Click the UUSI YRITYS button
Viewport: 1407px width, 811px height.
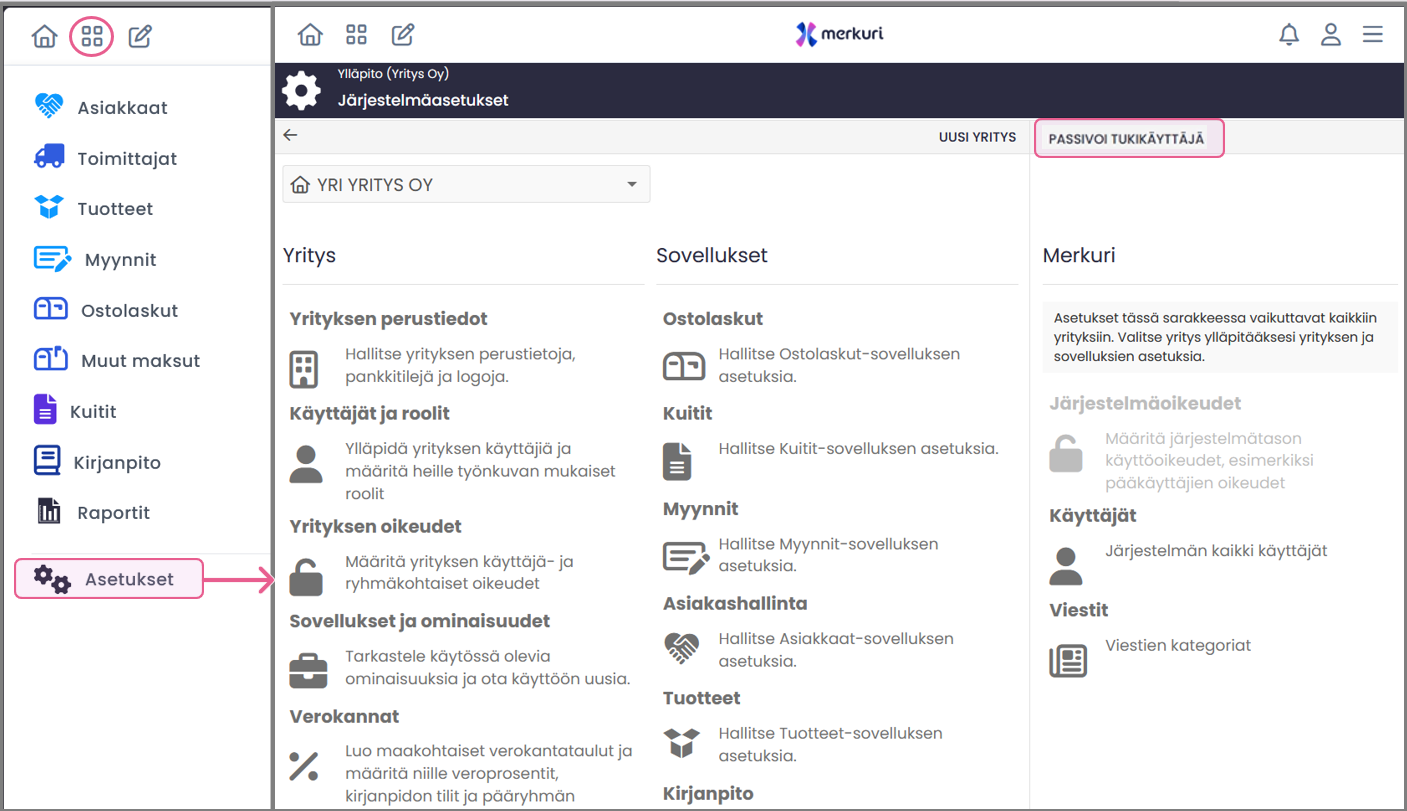click(x=976, y=138)
